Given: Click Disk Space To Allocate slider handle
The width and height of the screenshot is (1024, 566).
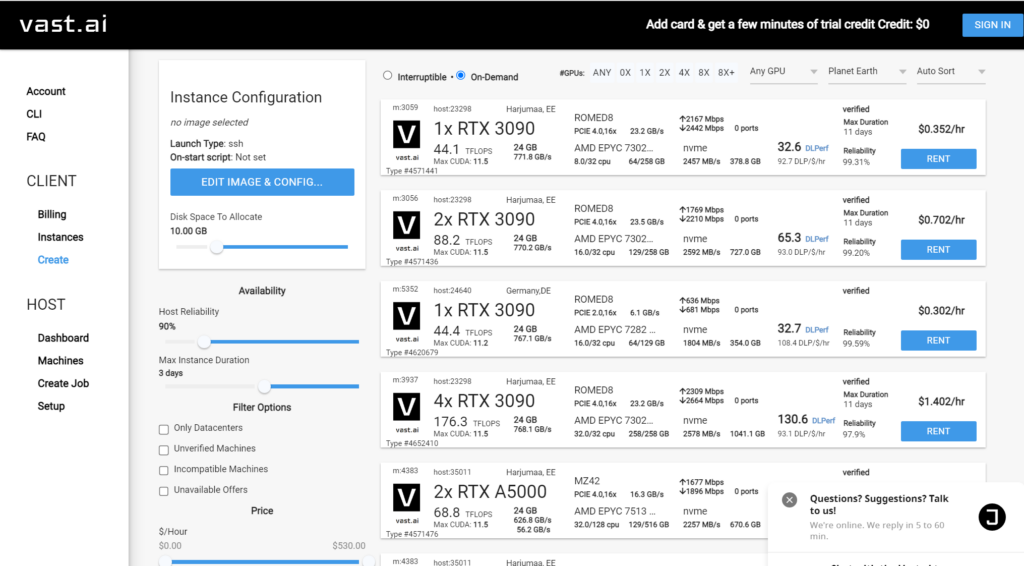Looking at the screenshot, I should pyautogui.click(x=217, y=247).
